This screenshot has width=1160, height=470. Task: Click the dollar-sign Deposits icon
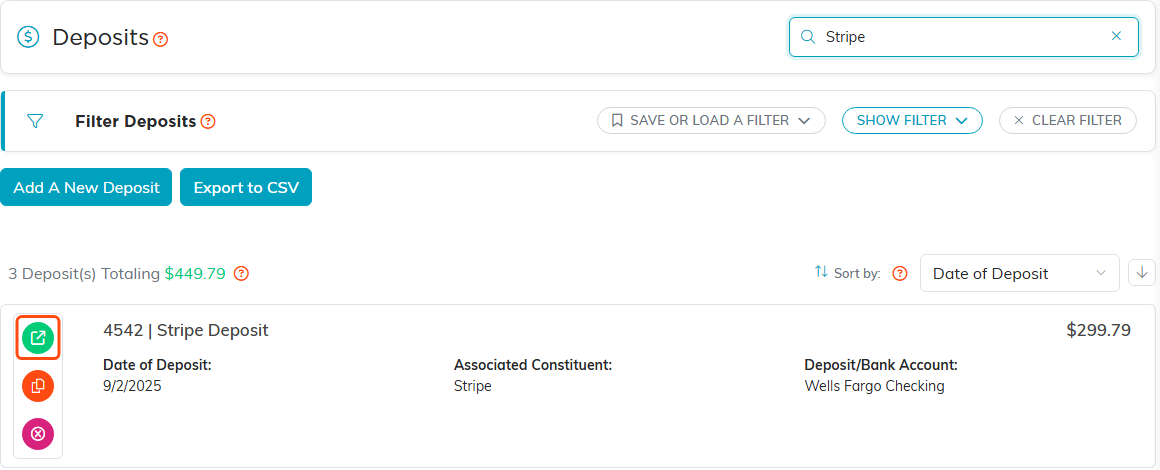28,37
